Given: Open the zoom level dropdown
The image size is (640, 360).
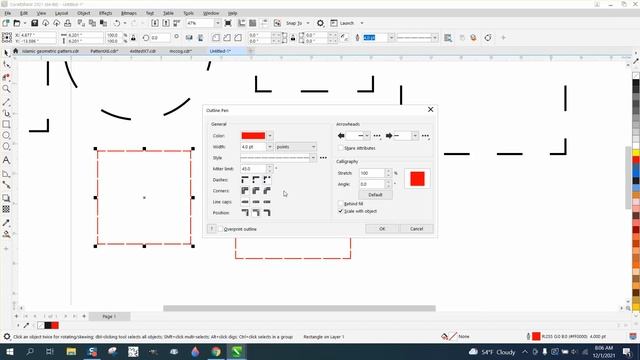Looking at the screenshot, I should coord(218,23).
